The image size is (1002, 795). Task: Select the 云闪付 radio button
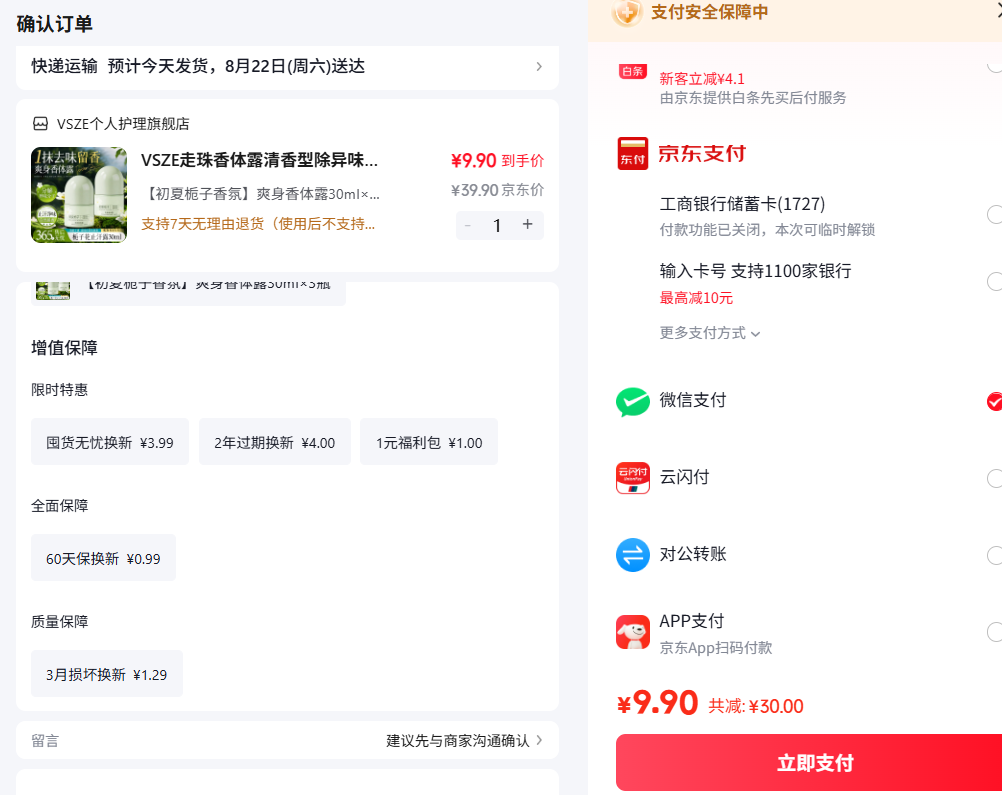[994, 478]
